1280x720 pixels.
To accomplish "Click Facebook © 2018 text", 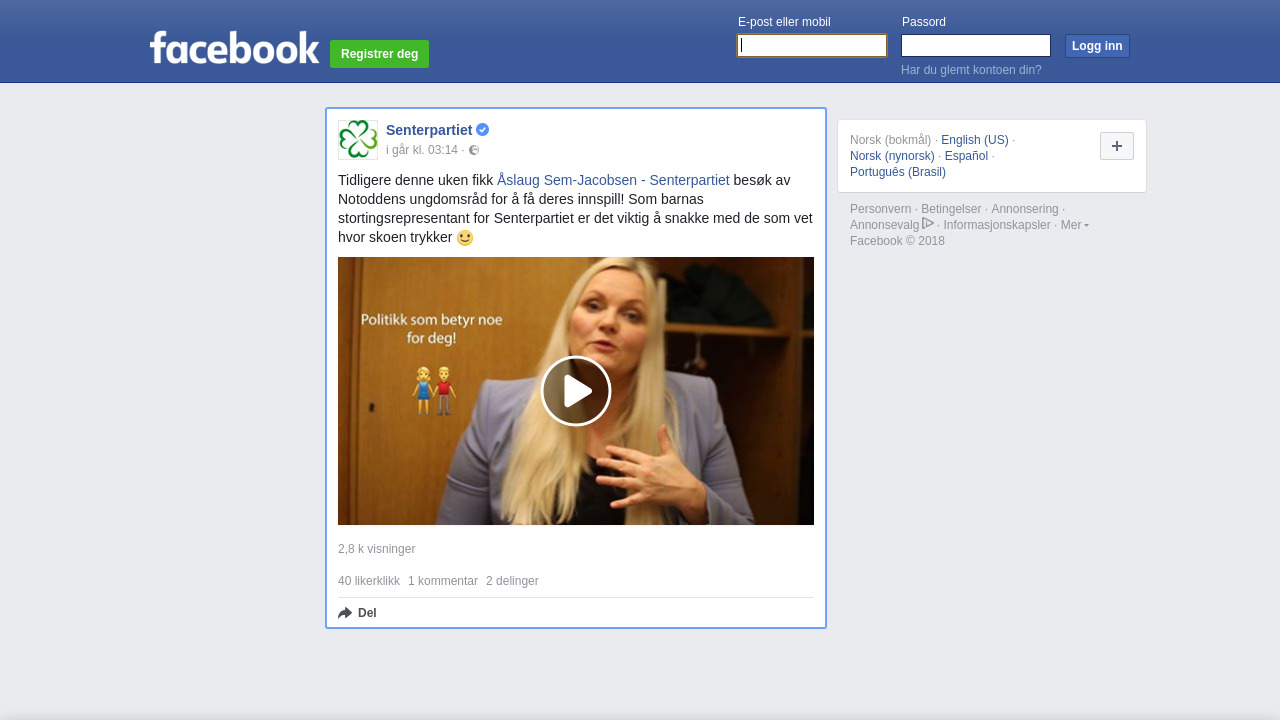I will pyautogui.click(x=897, y=241).
